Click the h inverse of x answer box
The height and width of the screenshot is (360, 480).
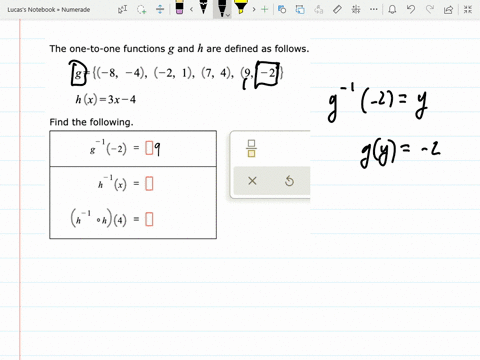tap(149, 184)
